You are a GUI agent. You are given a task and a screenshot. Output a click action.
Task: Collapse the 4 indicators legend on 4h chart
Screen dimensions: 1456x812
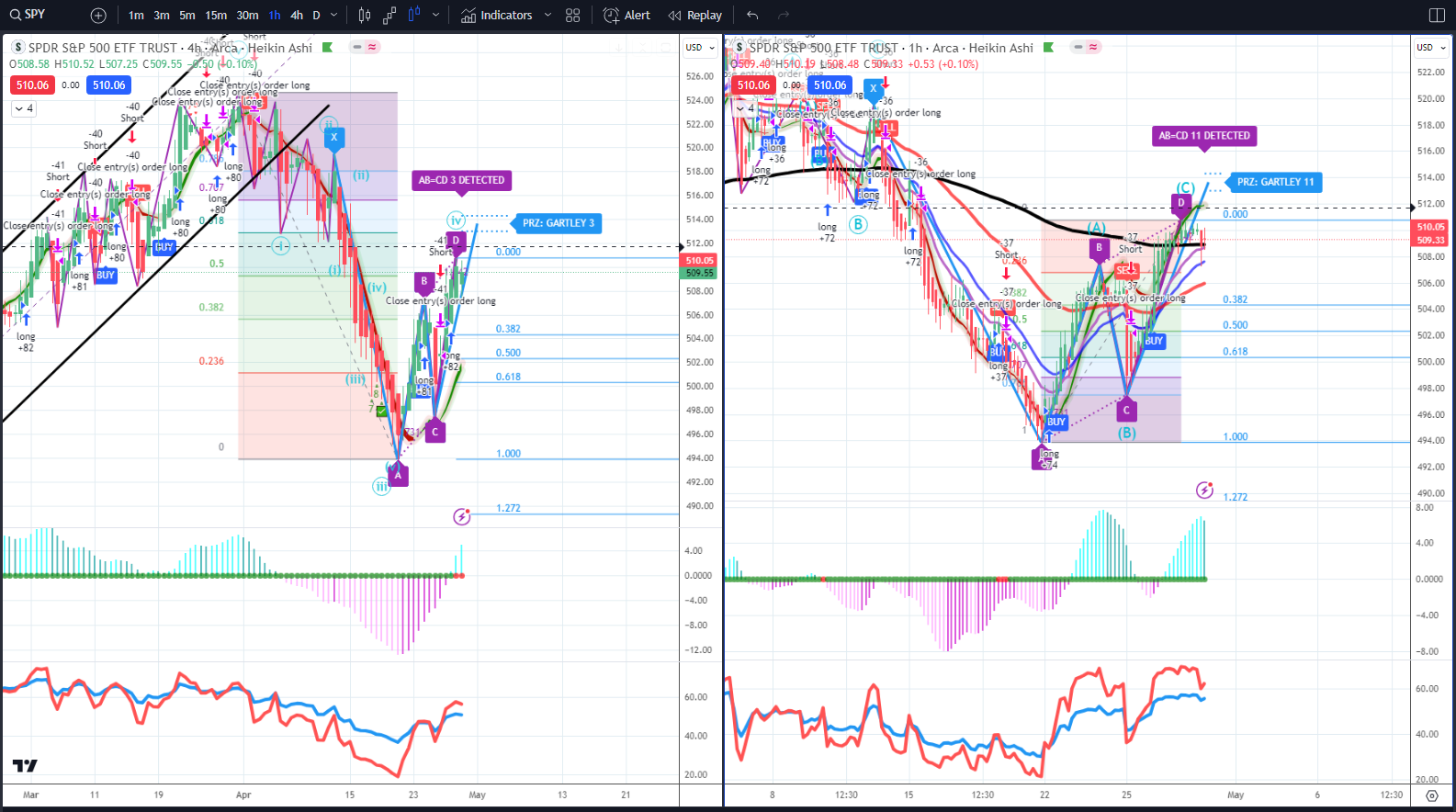24,108
